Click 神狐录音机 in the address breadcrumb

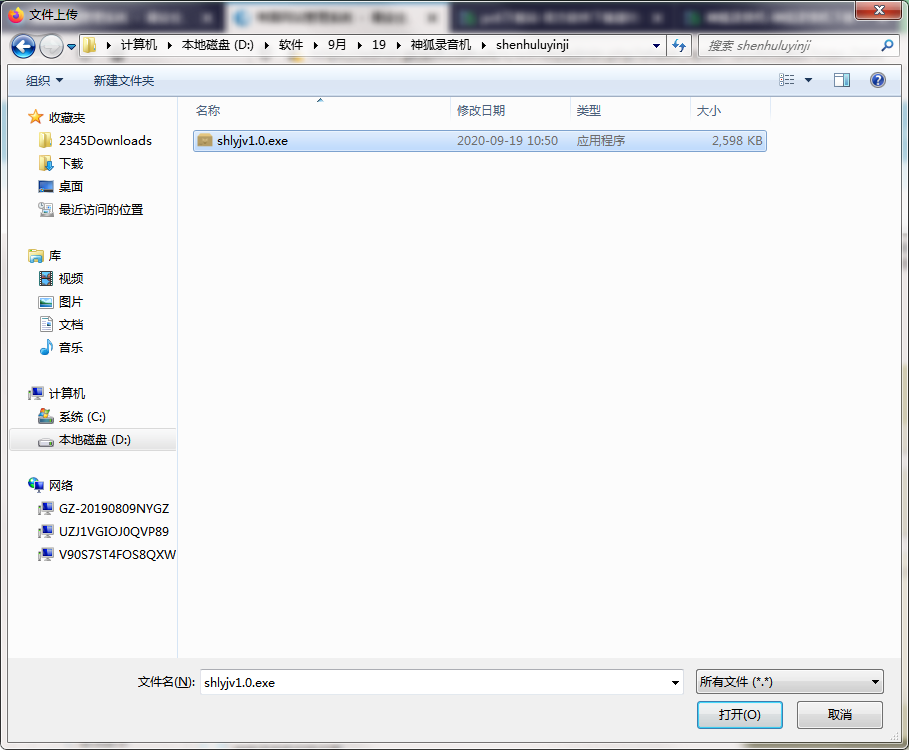tap(440, 45)
